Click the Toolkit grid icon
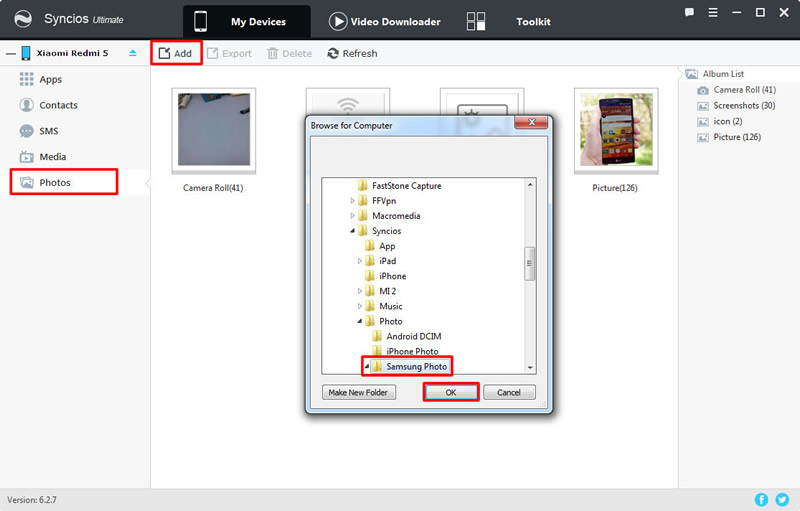Image resolution: width=800 pixels, height=511 pixels. pos(476,21)
